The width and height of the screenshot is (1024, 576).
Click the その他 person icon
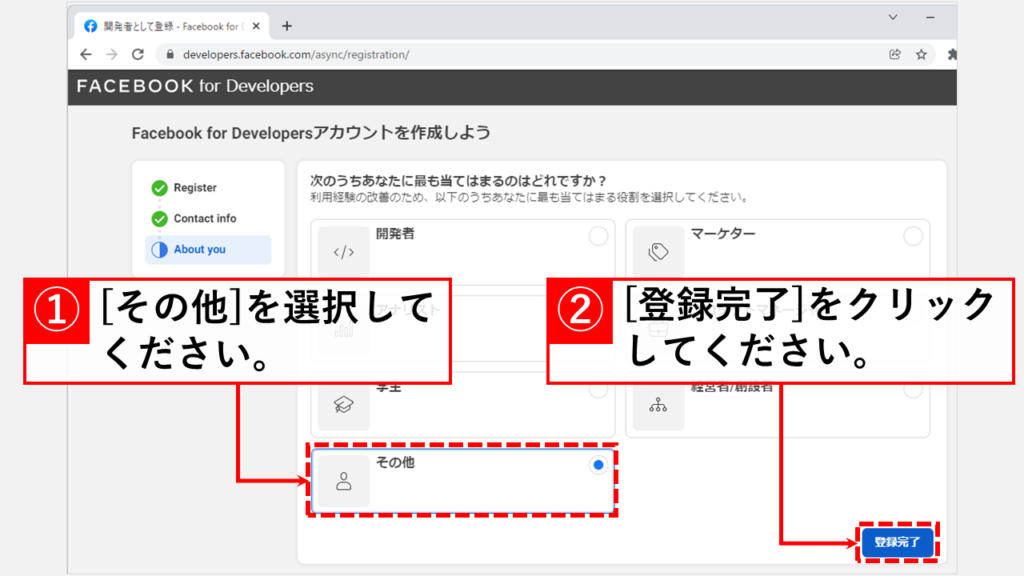[x=343, y=482]
